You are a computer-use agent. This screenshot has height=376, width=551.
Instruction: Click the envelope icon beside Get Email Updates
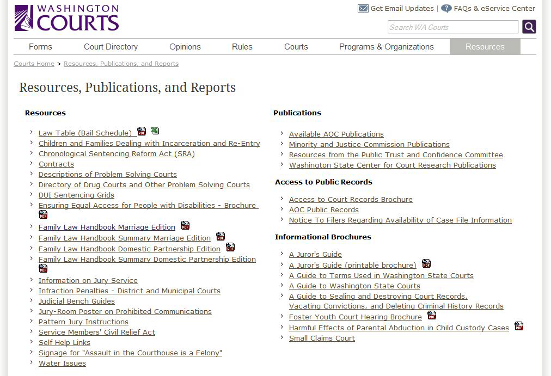tap(363, 8)
